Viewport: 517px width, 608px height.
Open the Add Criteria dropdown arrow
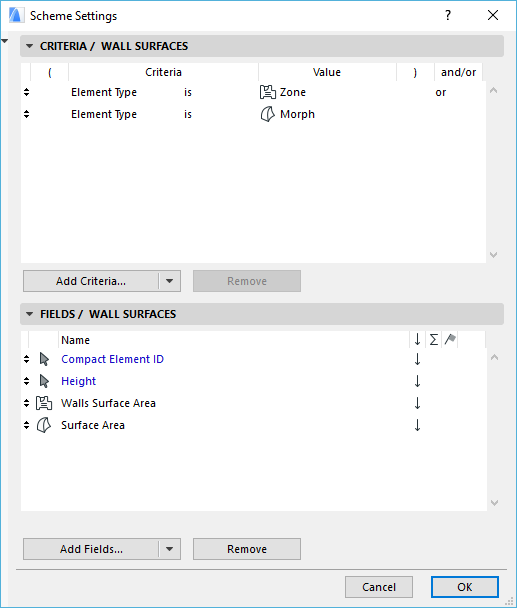(x=170, y=281)
